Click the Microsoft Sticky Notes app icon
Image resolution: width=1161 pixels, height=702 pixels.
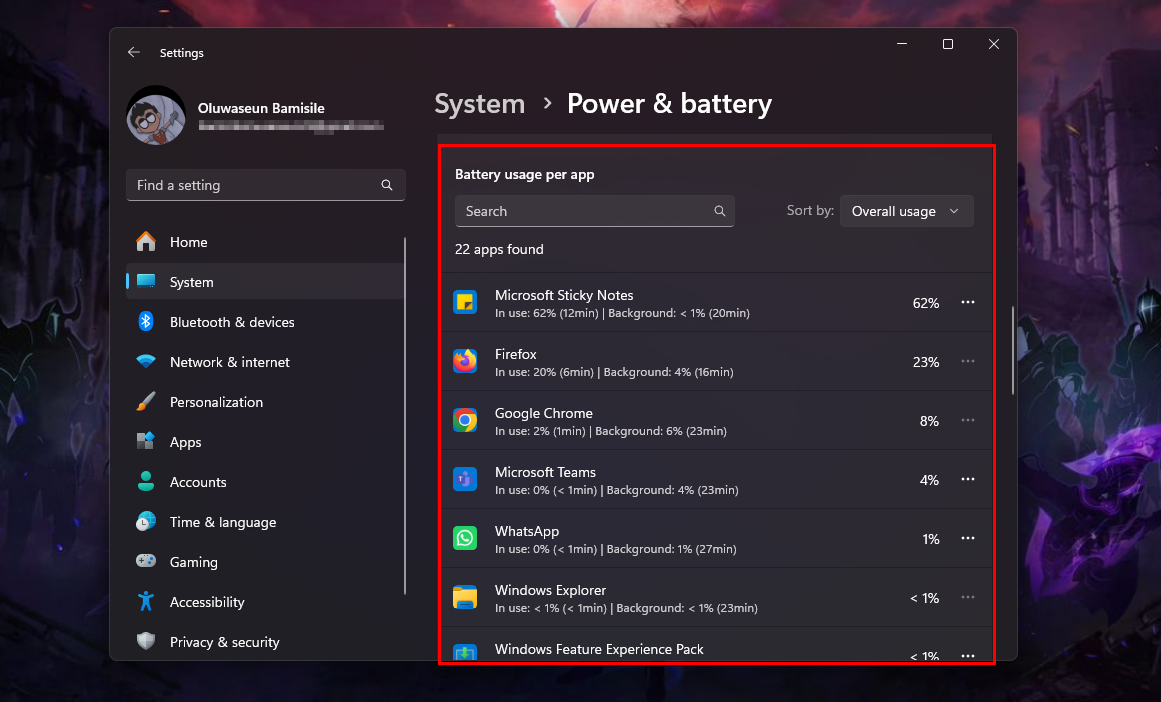(x=465, y=302)
